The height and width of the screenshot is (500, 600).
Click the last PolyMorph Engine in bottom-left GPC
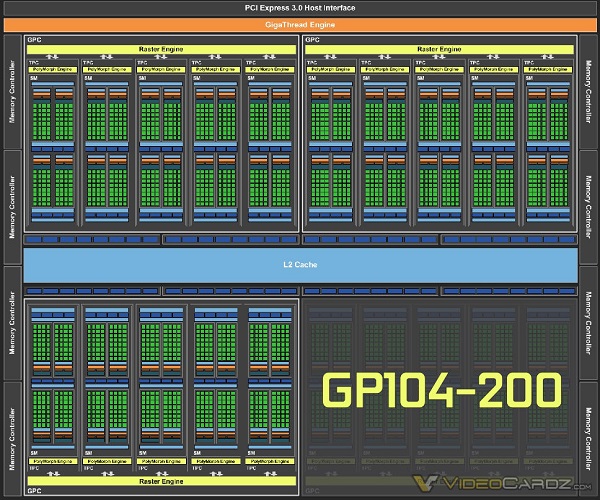(270, 461)
